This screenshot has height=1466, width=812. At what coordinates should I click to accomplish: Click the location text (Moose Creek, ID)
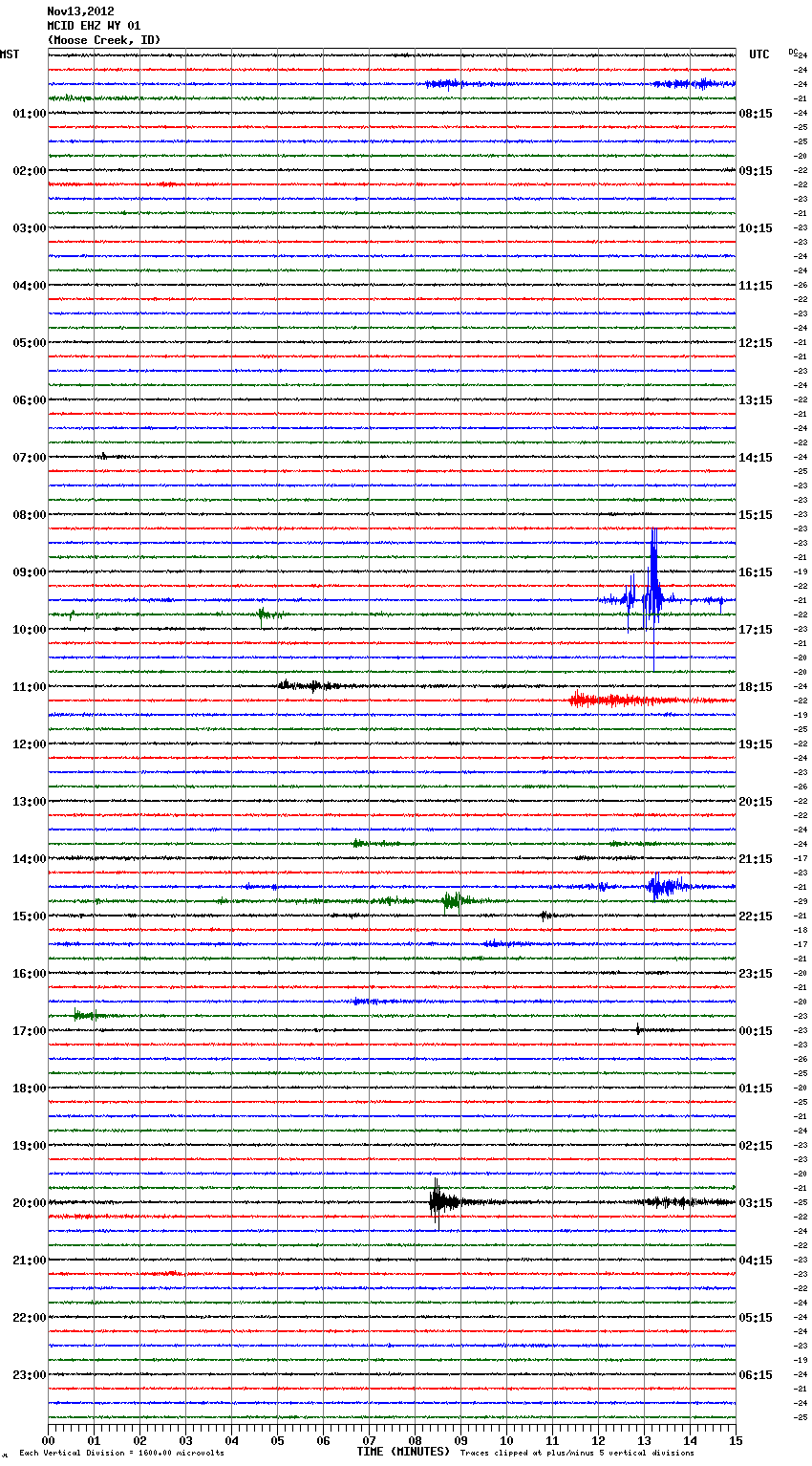pyautogui.click(x=104, y=40)
